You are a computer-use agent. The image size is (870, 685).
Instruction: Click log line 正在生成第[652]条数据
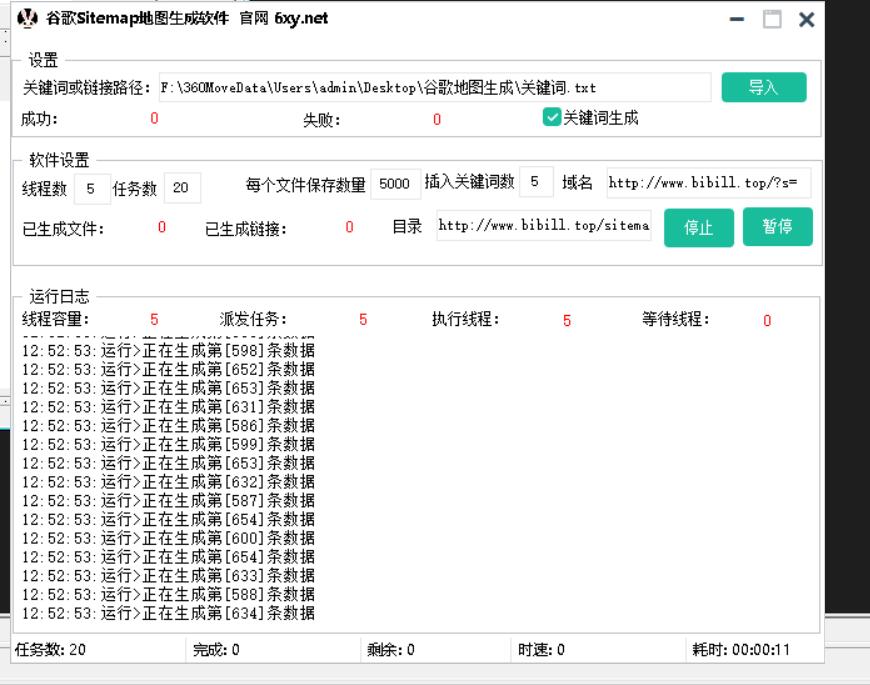click(x=168, y=369)
